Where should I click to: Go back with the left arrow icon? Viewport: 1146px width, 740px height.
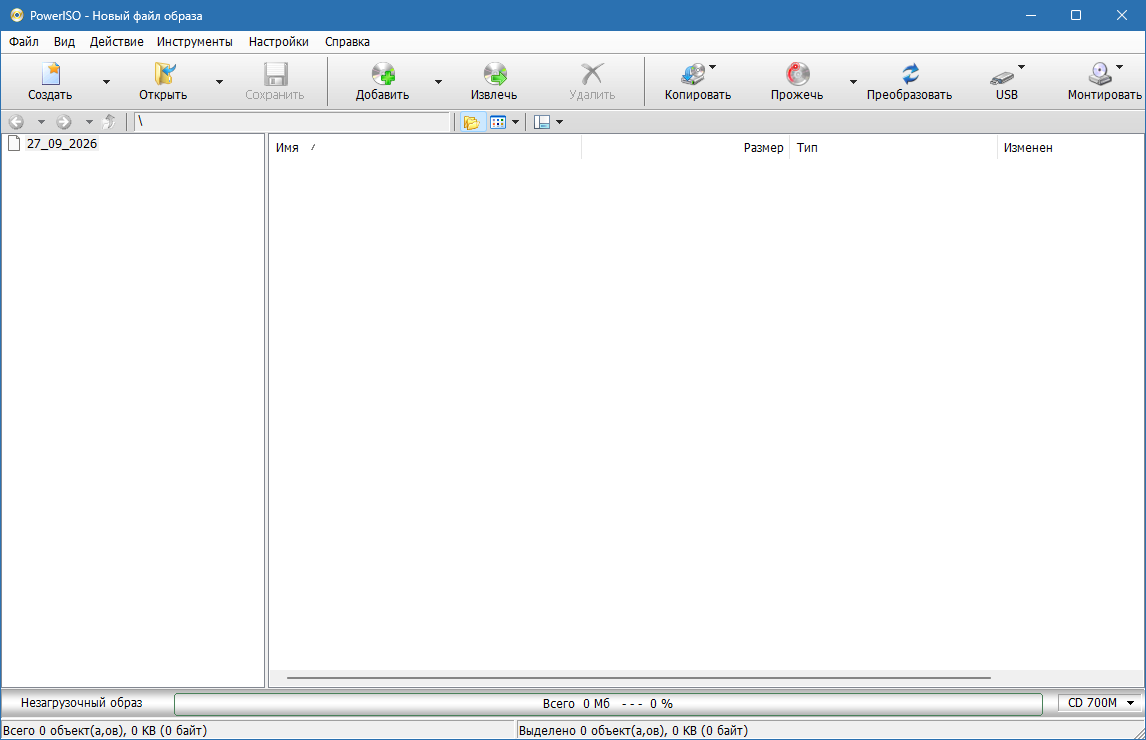16,122
